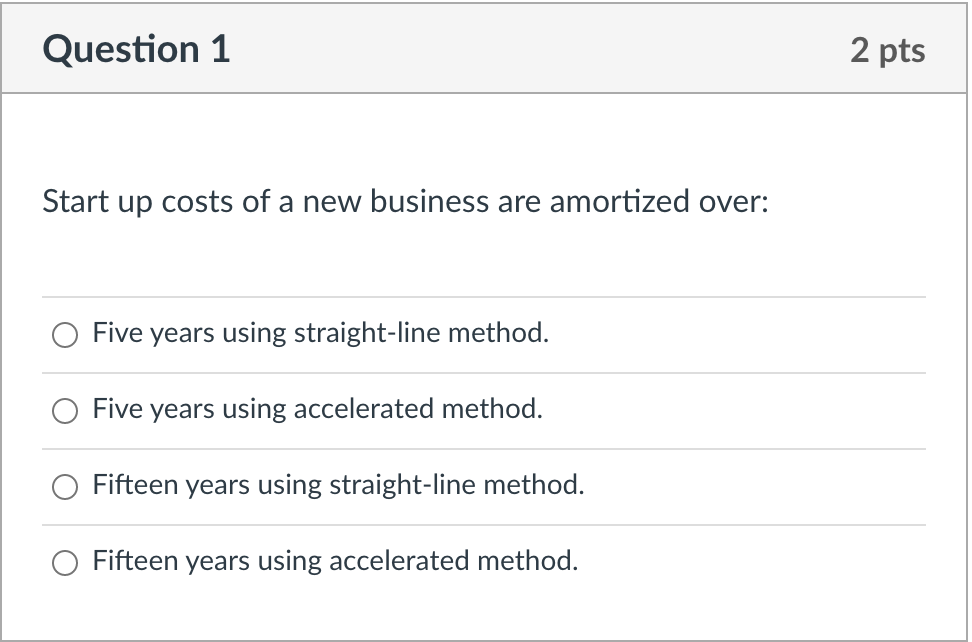
Task: Click the divider above the first answer
Action: (x=484, y=296)
